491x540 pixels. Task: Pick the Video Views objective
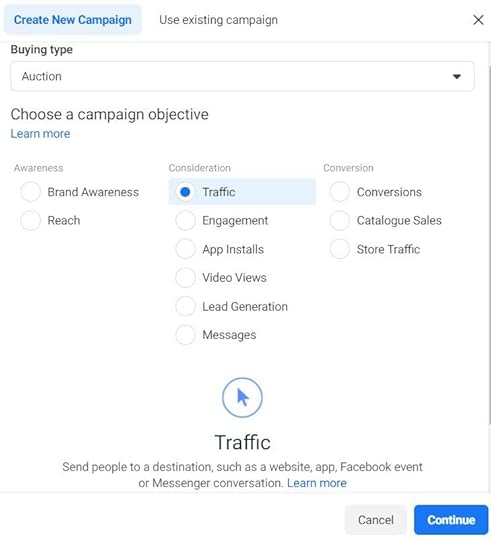185,278
